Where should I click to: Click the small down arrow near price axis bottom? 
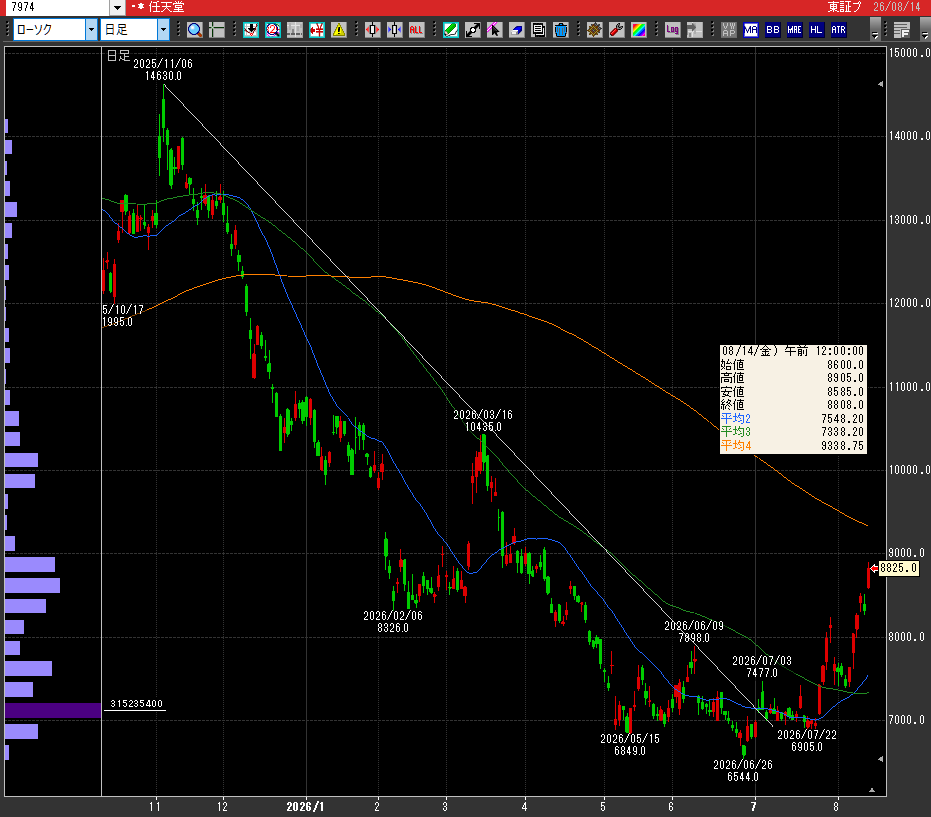(x=881, y=759)
